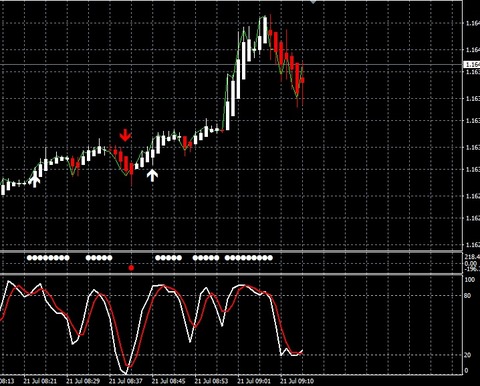Image resolution: width=480 pixels, height=386 pixels.
Task: Click the stochastic '0' level label
Action: 466,371
